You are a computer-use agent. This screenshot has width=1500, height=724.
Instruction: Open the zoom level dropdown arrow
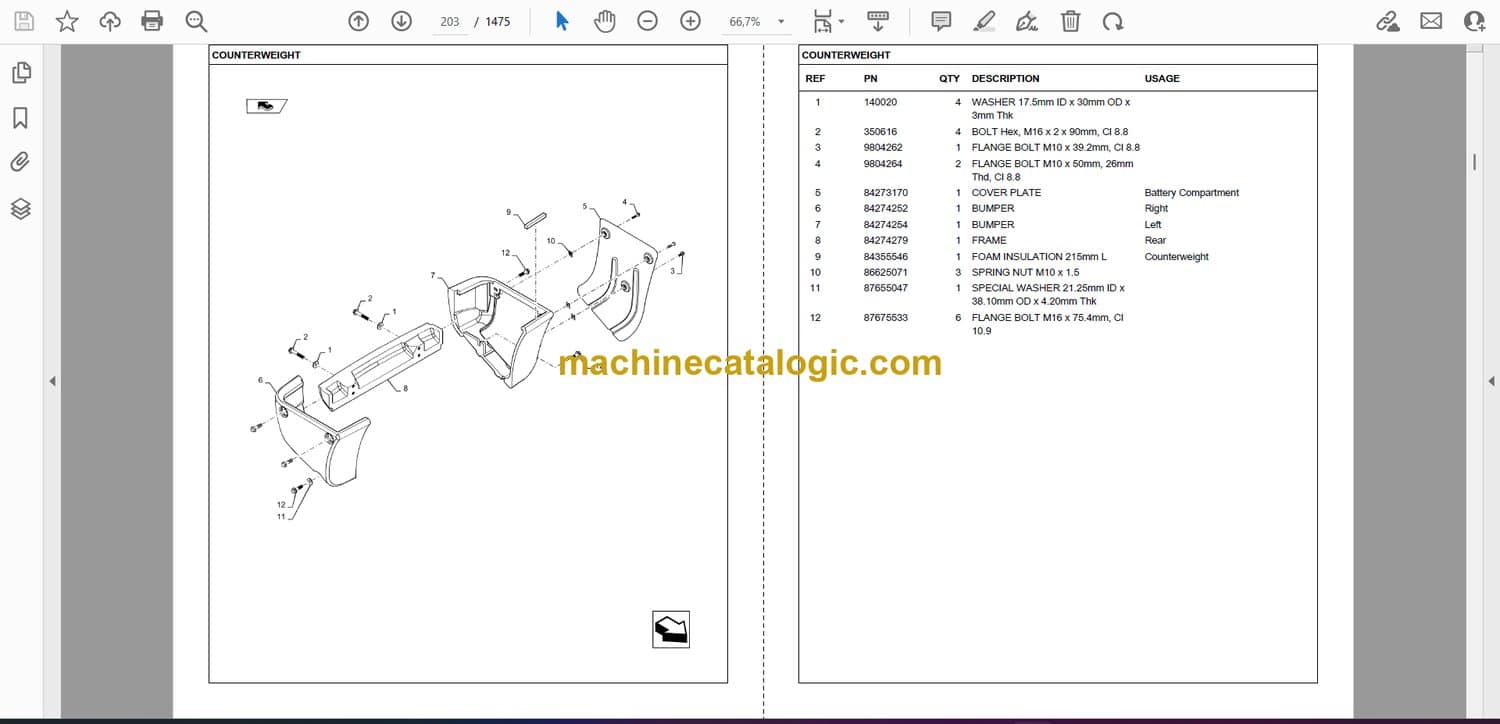(781, 22)
